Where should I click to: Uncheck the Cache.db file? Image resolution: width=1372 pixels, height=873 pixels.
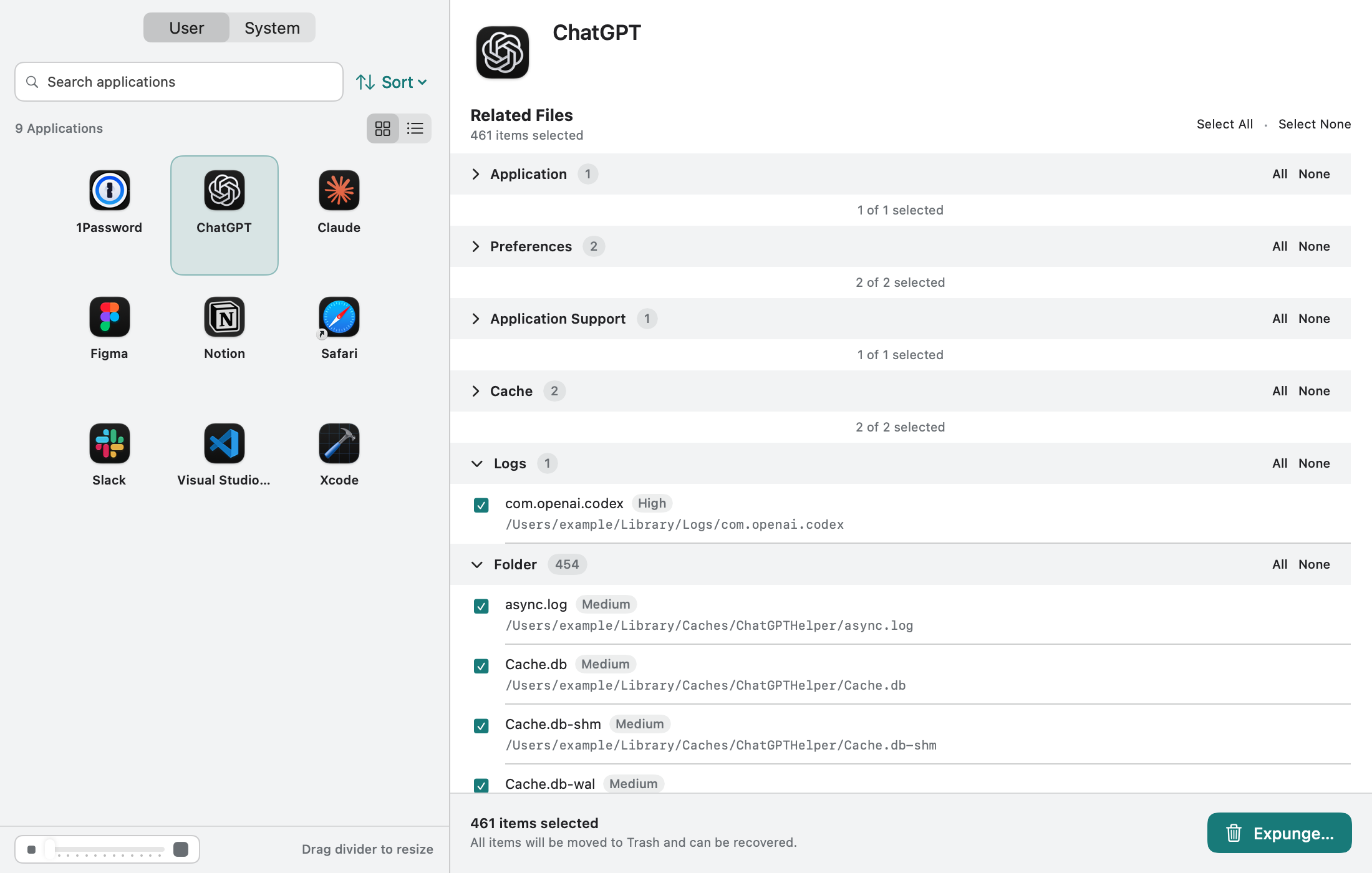point(481,666)
